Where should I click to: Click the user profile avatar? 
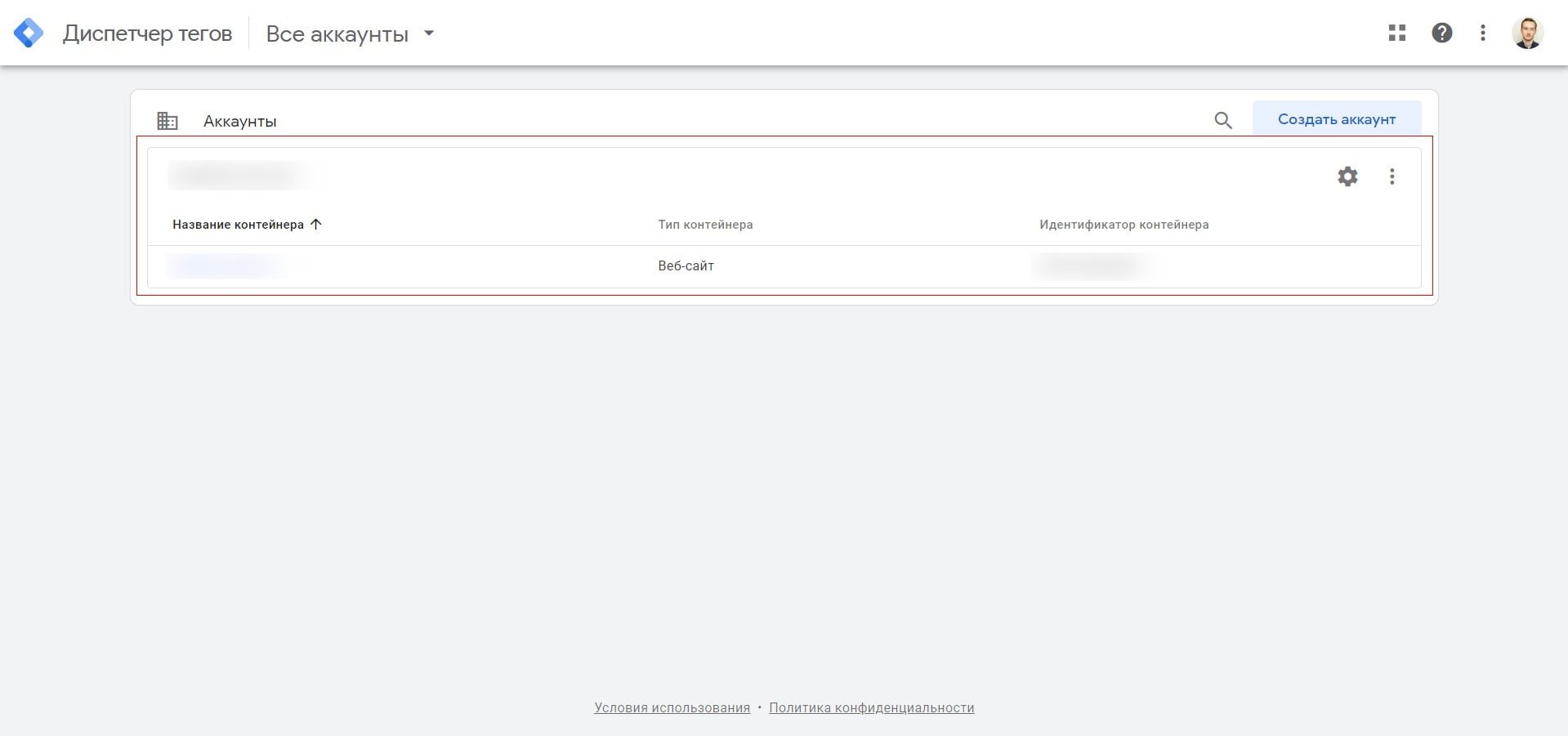(x=1526, y=33)
